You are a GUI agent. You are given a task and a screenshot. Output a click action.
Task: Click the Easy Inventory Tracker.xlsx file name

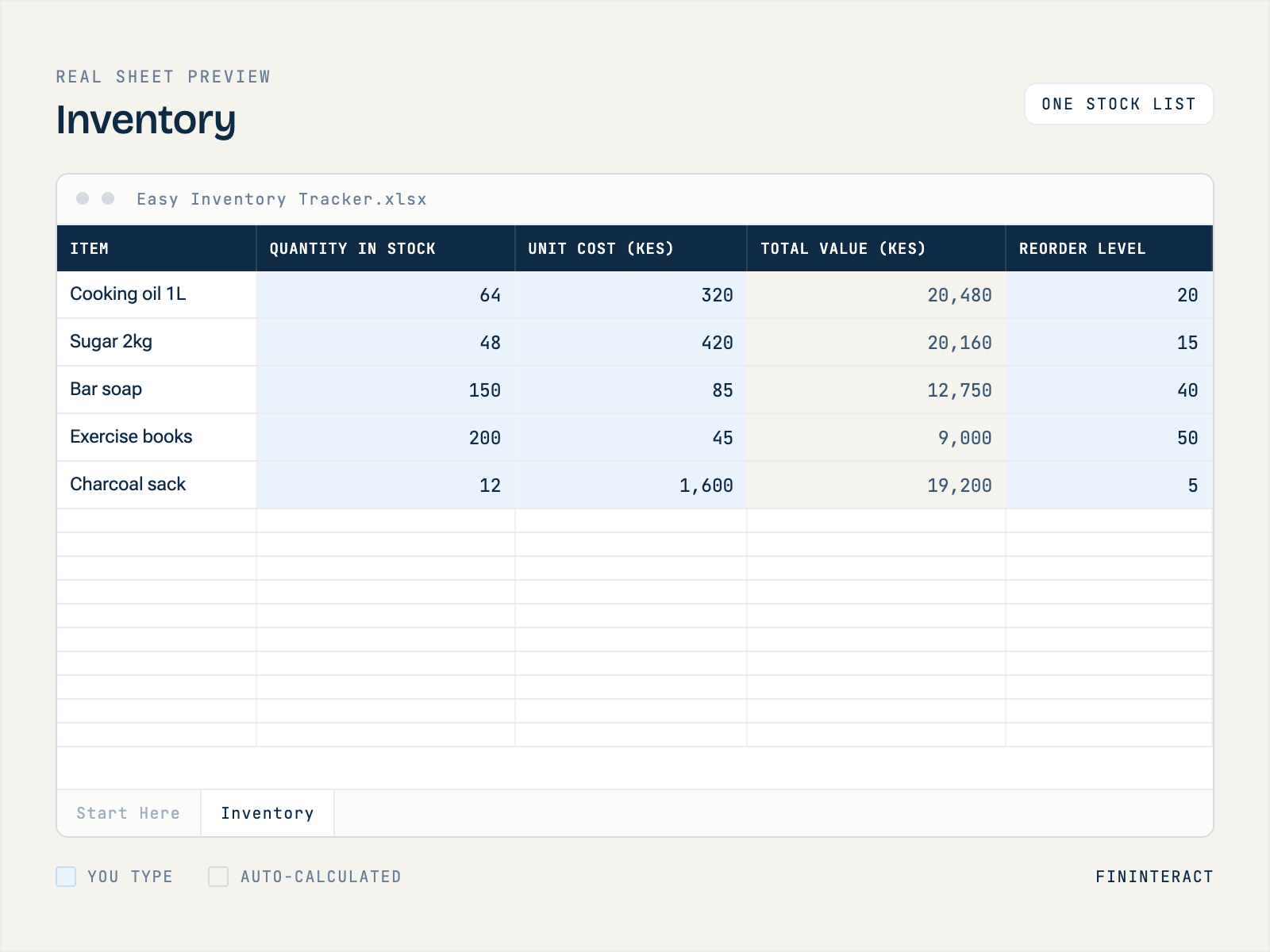[x=282, y=199]
